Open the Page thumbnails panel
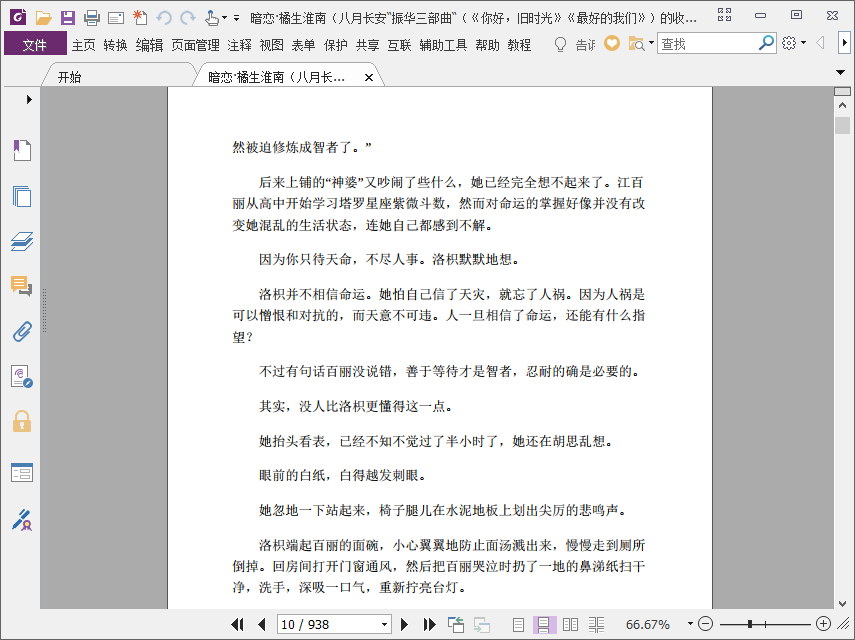The height and width of the screenshot is (640, 855). coord(22,196)
